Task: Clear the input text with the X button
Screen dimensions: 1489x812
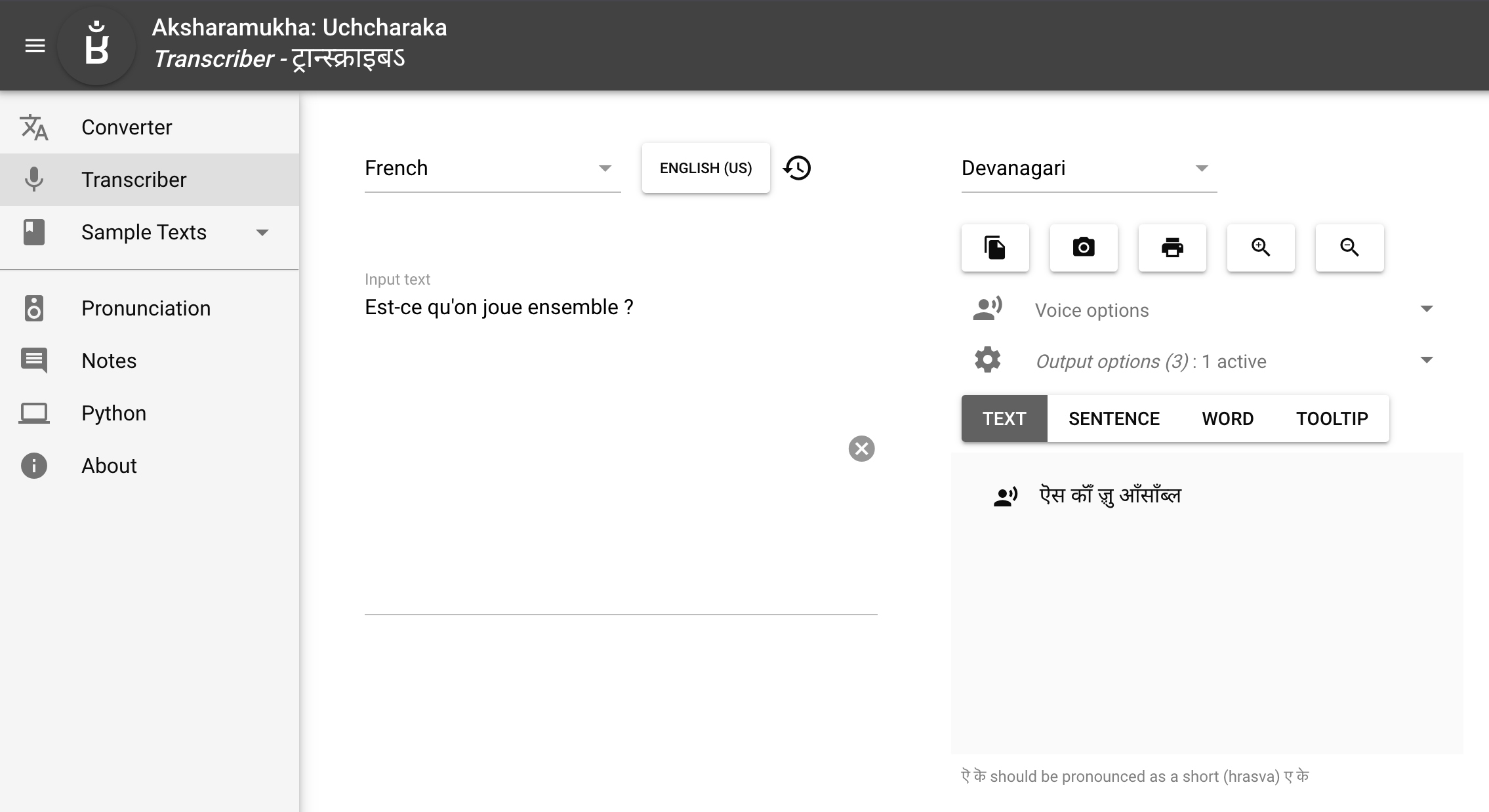Action: click(x=861, y=449)
